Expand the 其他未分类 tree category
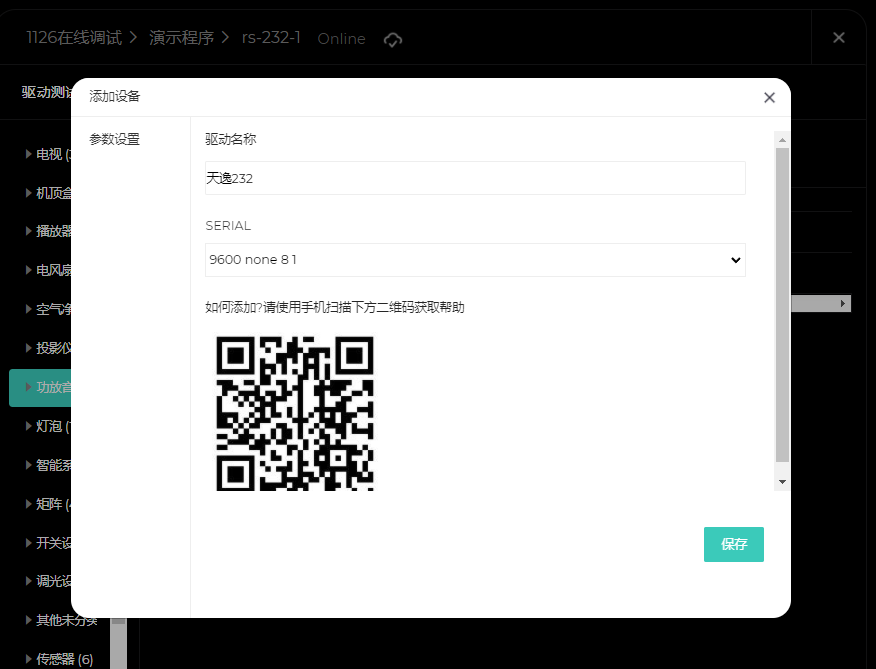This screenshot has height=669, width=876. pos(28,619)
